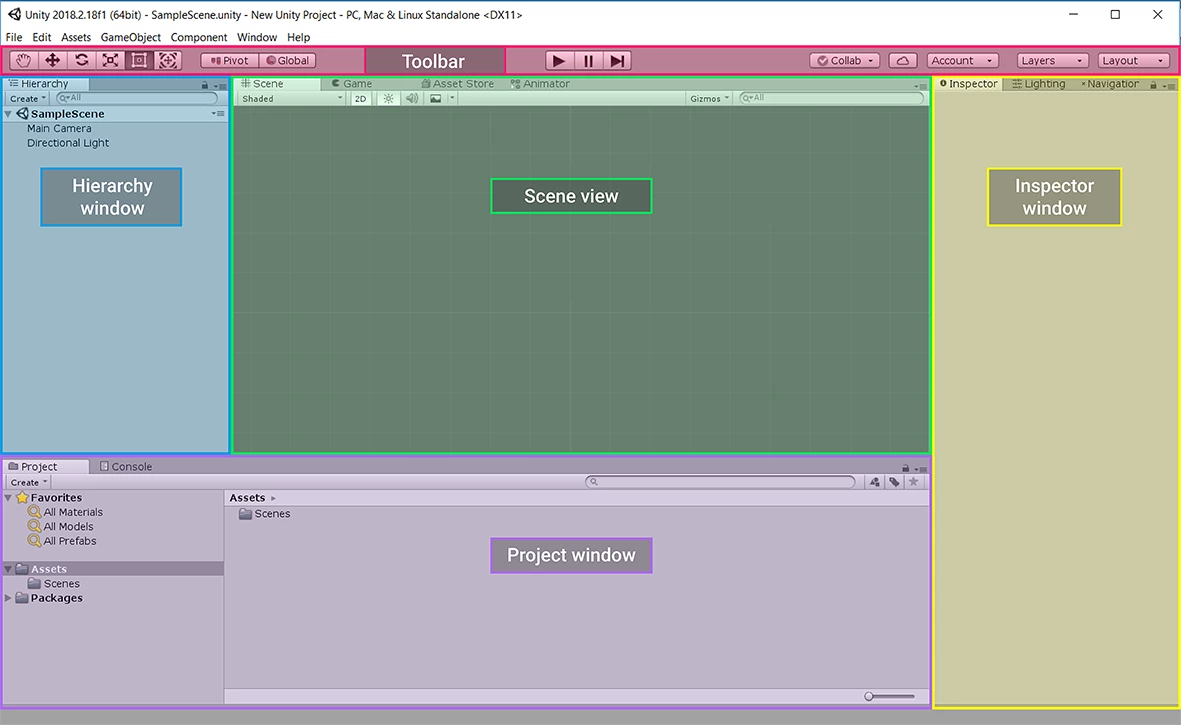Adjust the Project icon size slider
The image size is (1181, 725).
click(890, 697)
